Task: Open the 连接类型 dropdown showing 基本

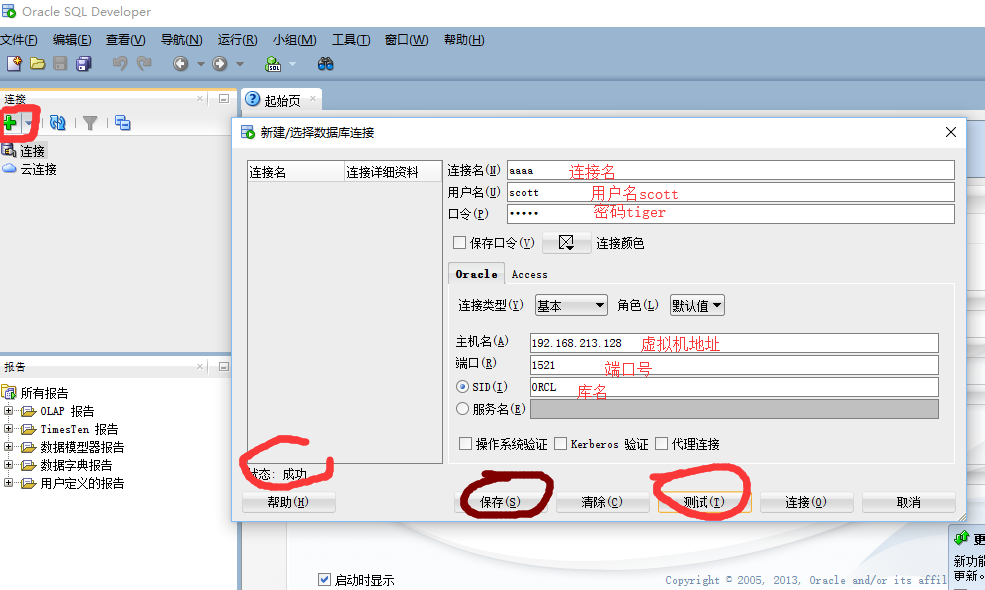Action: point(571,305)
